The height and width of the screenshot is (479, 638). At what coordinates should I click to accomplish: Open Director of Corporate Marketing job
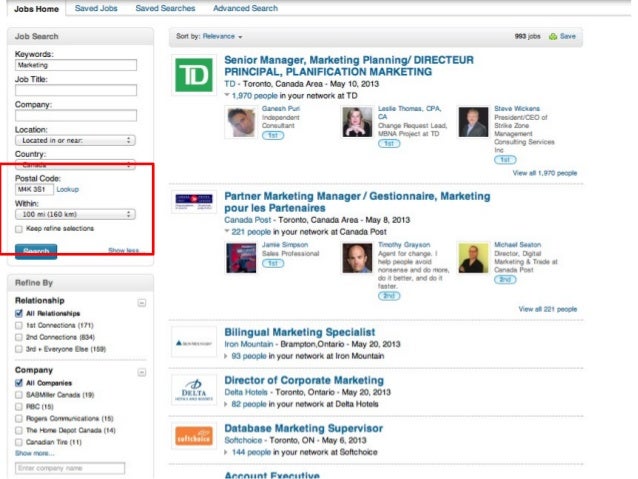click(x=304, y=380)
